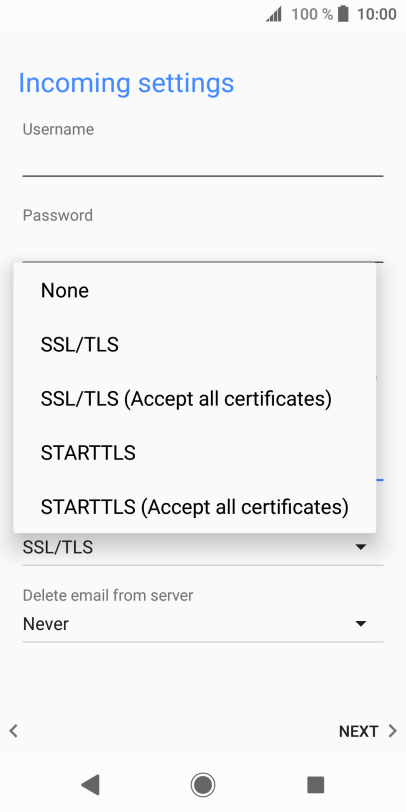Tap the Android back triangle icon
The width and height of the screenshot is (406, 812).
point(91,785)
